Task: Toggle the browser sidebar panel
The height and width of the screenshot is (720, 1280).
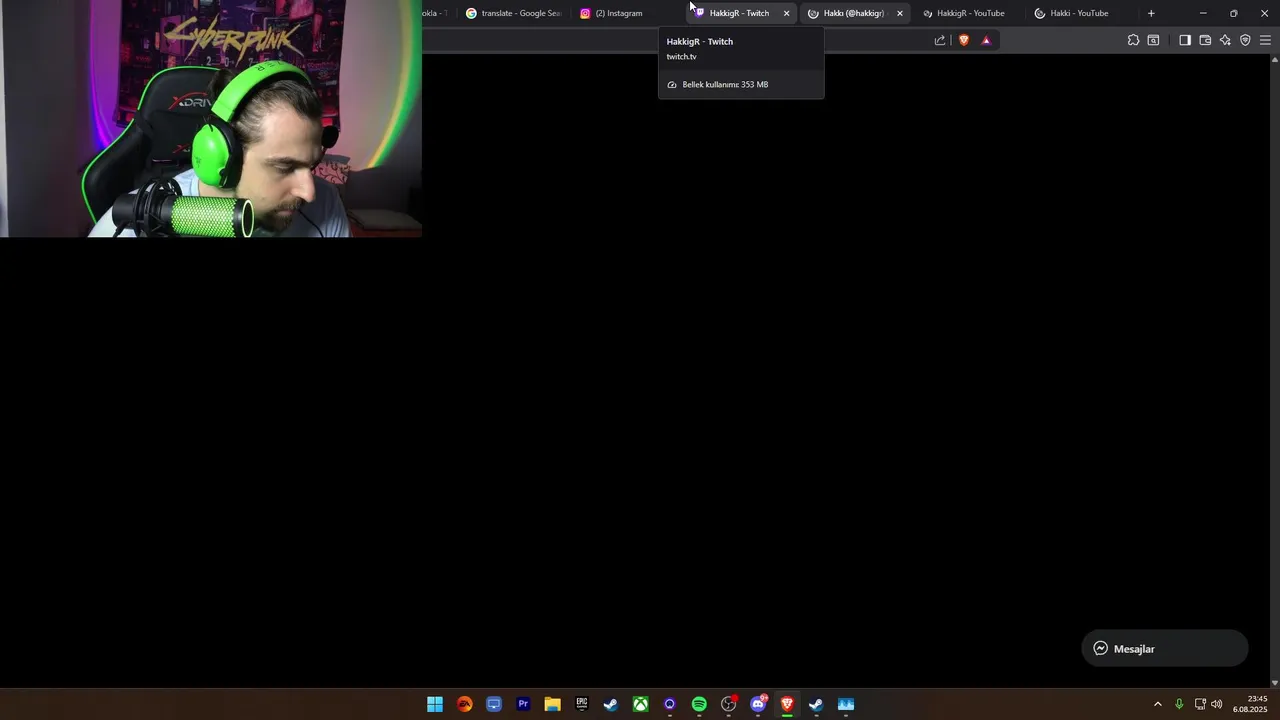Action: tap(1185, 40)
